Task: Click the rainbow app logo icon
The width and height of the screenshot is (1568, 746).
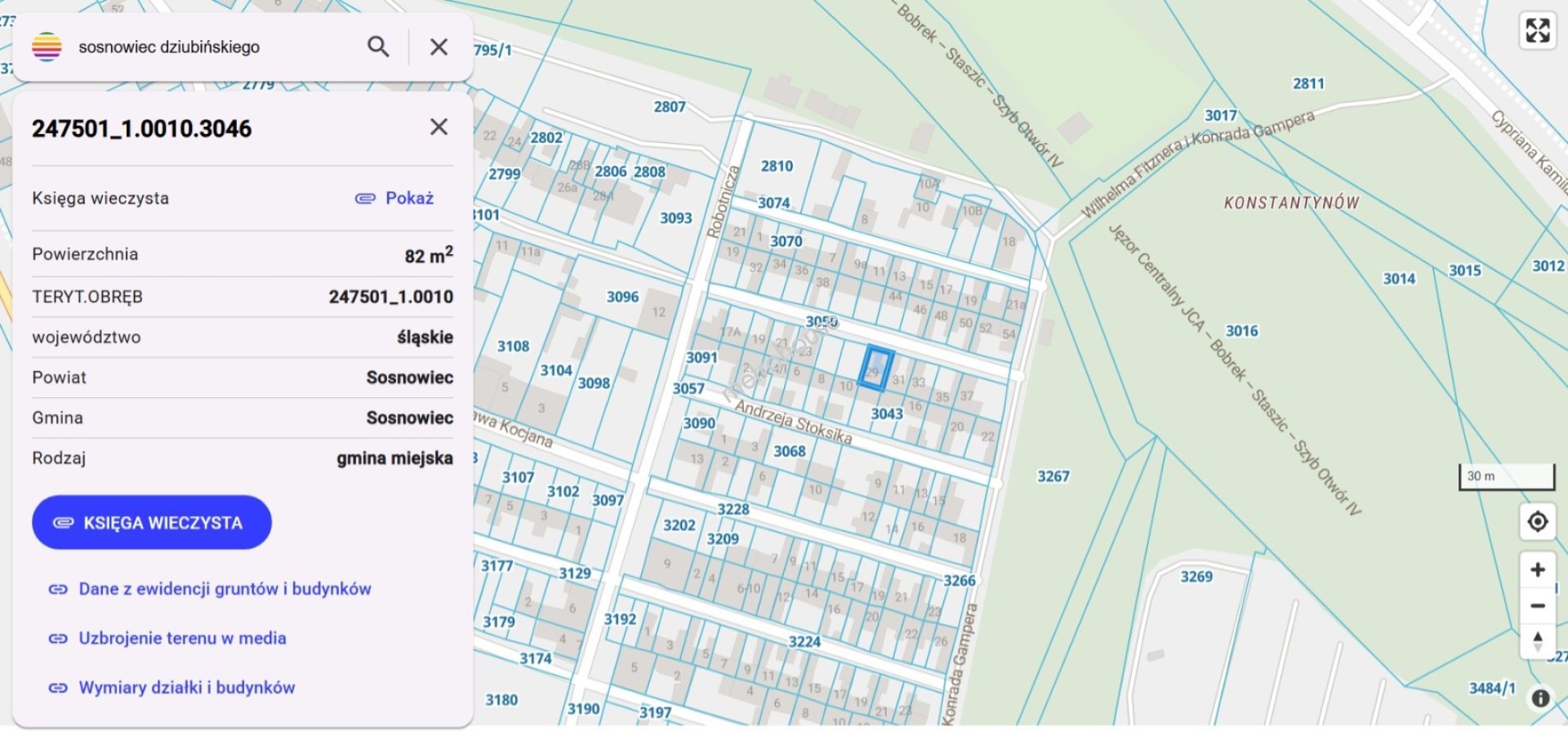Action: [47, 47]
